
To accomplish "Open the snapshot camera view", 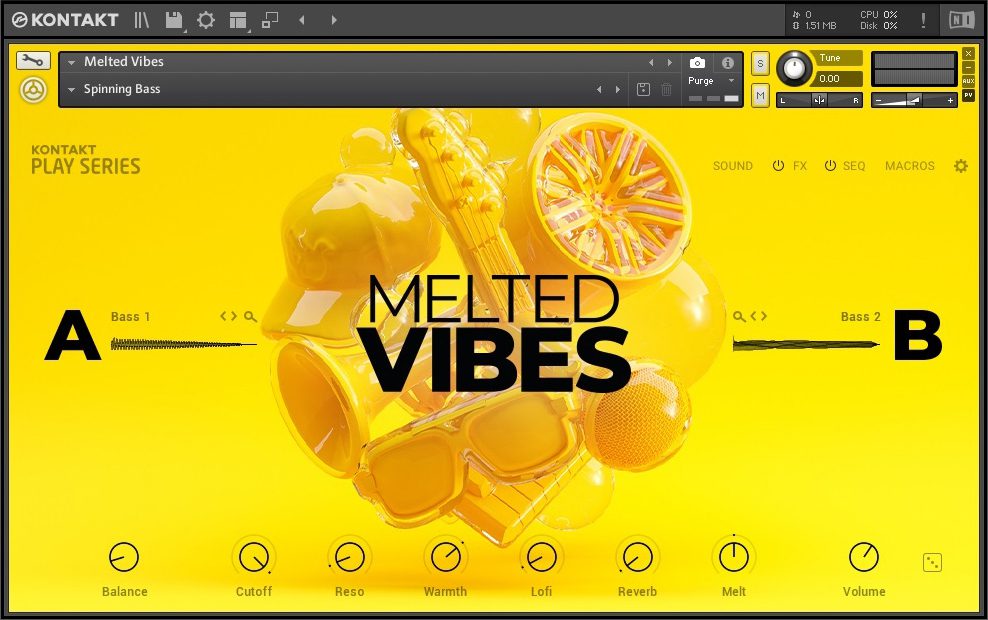I will click(697, 62).
